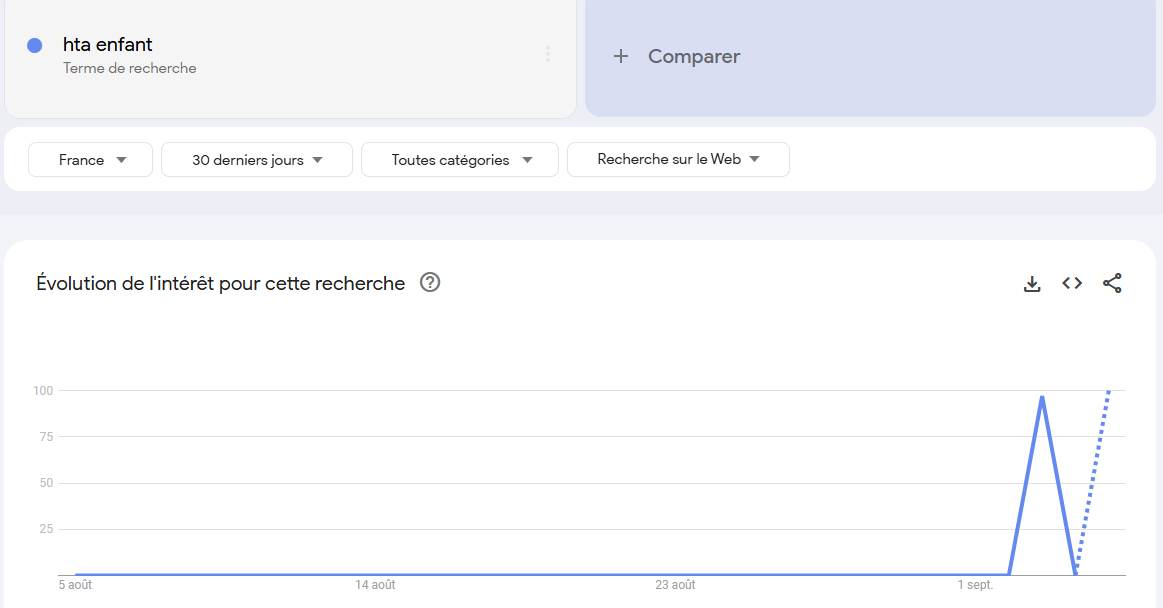1163x608 pixels.
Task: Open the more options menu for hta enfant
Action: point(547,54)
